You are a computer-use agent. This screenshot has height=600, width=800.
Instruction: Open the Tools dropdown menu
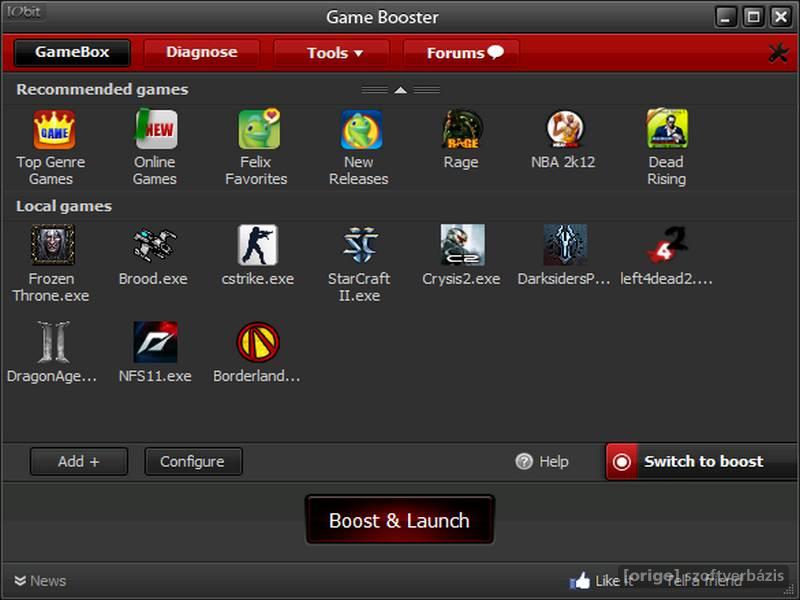pos(332,53)
